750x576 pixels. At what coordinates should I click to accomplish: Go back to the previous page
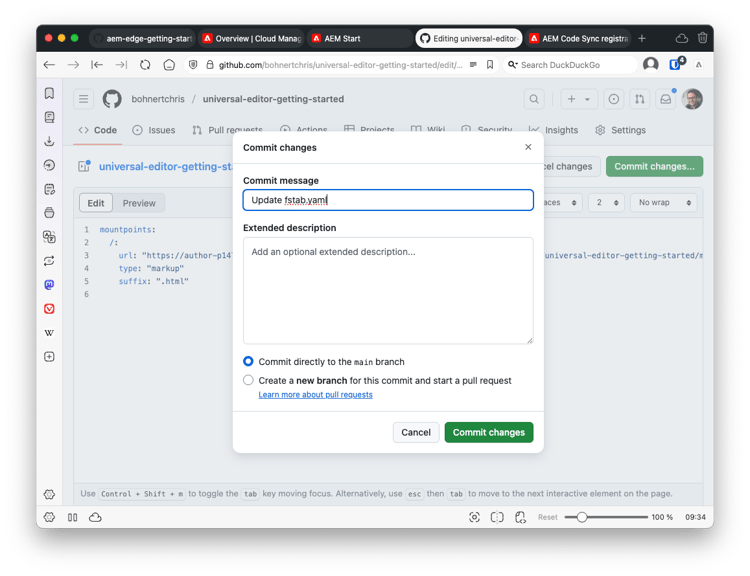coord(49,65)
